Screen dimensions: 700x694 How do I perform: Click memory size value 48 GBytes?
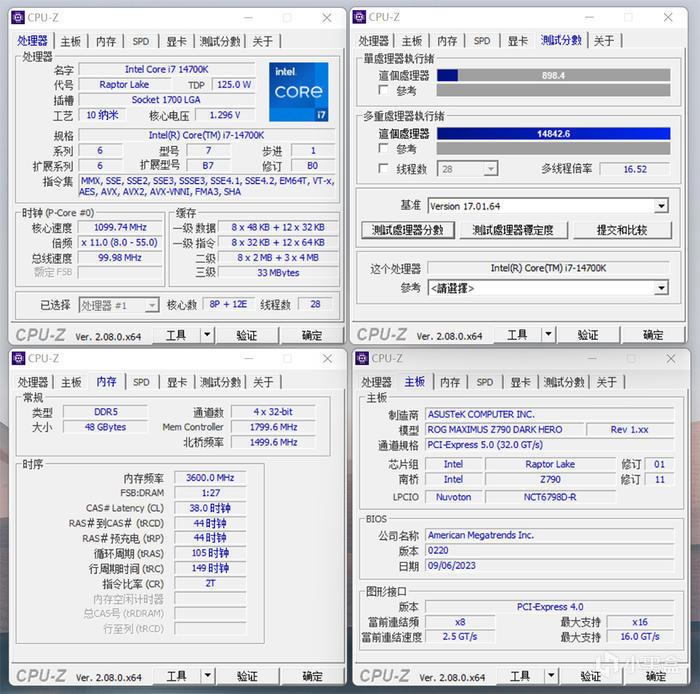106,427
